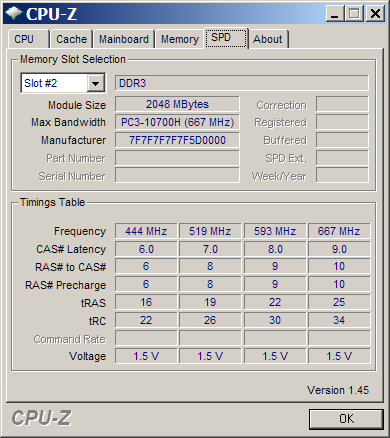
Task: Click the 2048 MBytes module size value
Action: tap(177, 104)
